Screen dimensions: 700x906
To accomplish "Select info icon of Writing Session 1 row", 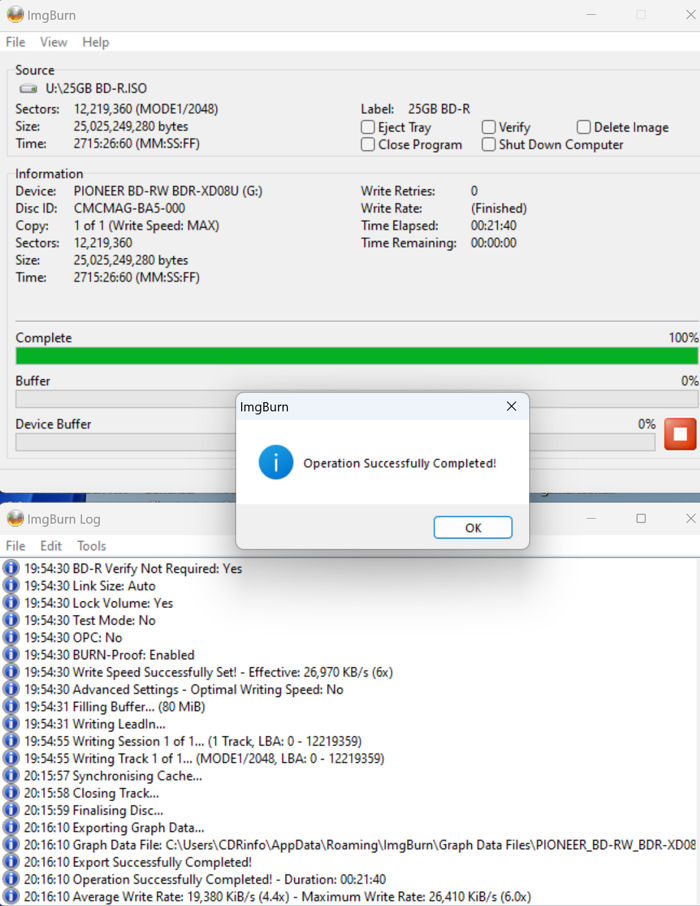I will coord(11,741).
